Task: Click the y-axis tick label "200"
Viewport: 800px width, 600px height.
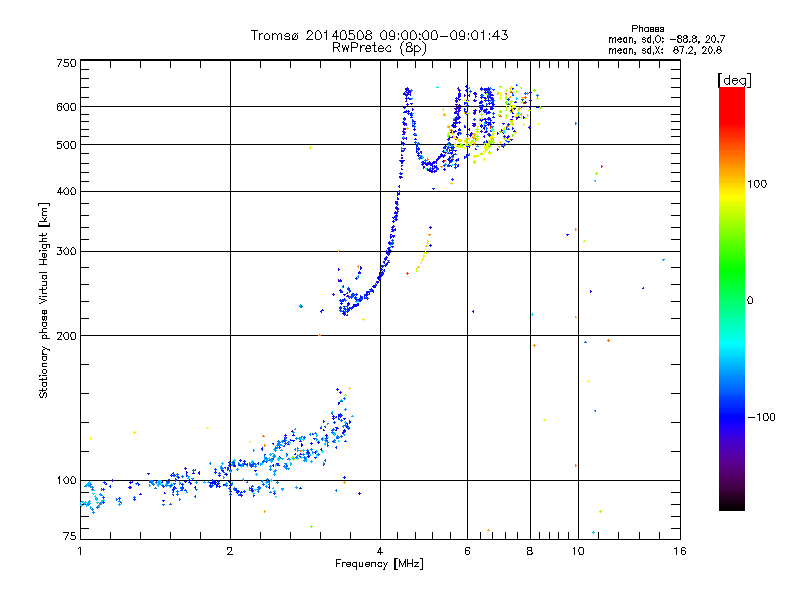Action: [x=67, y=336]
